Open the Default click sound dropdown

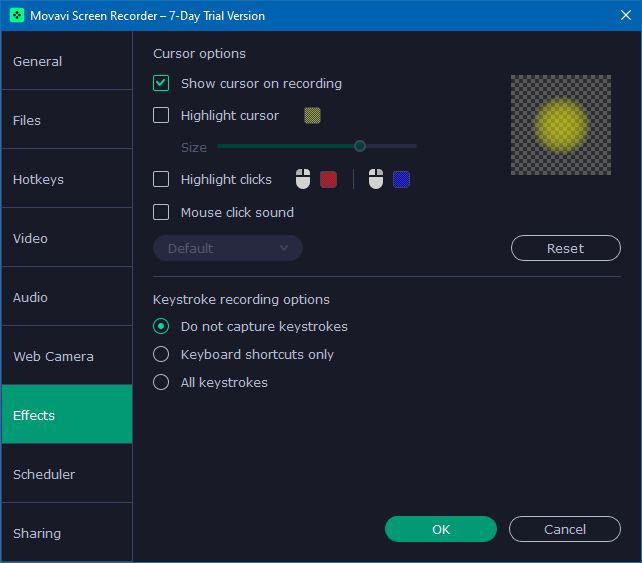[x=228, y=248]
